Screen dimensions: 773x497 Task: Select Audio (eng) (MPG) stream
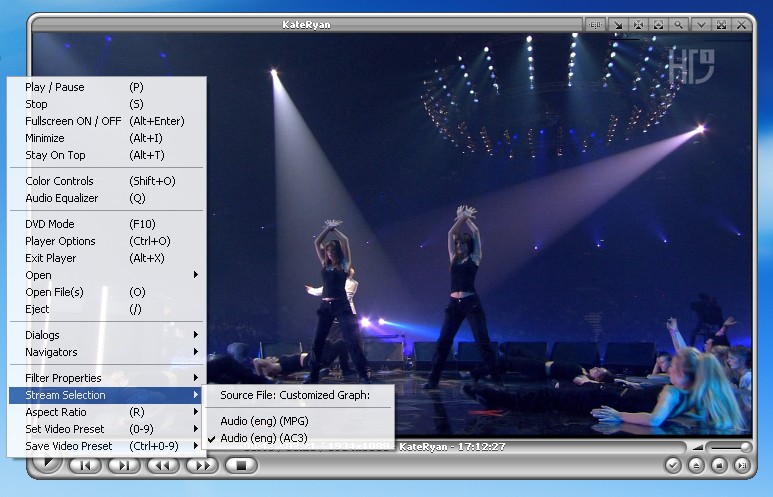coord(300,421)
